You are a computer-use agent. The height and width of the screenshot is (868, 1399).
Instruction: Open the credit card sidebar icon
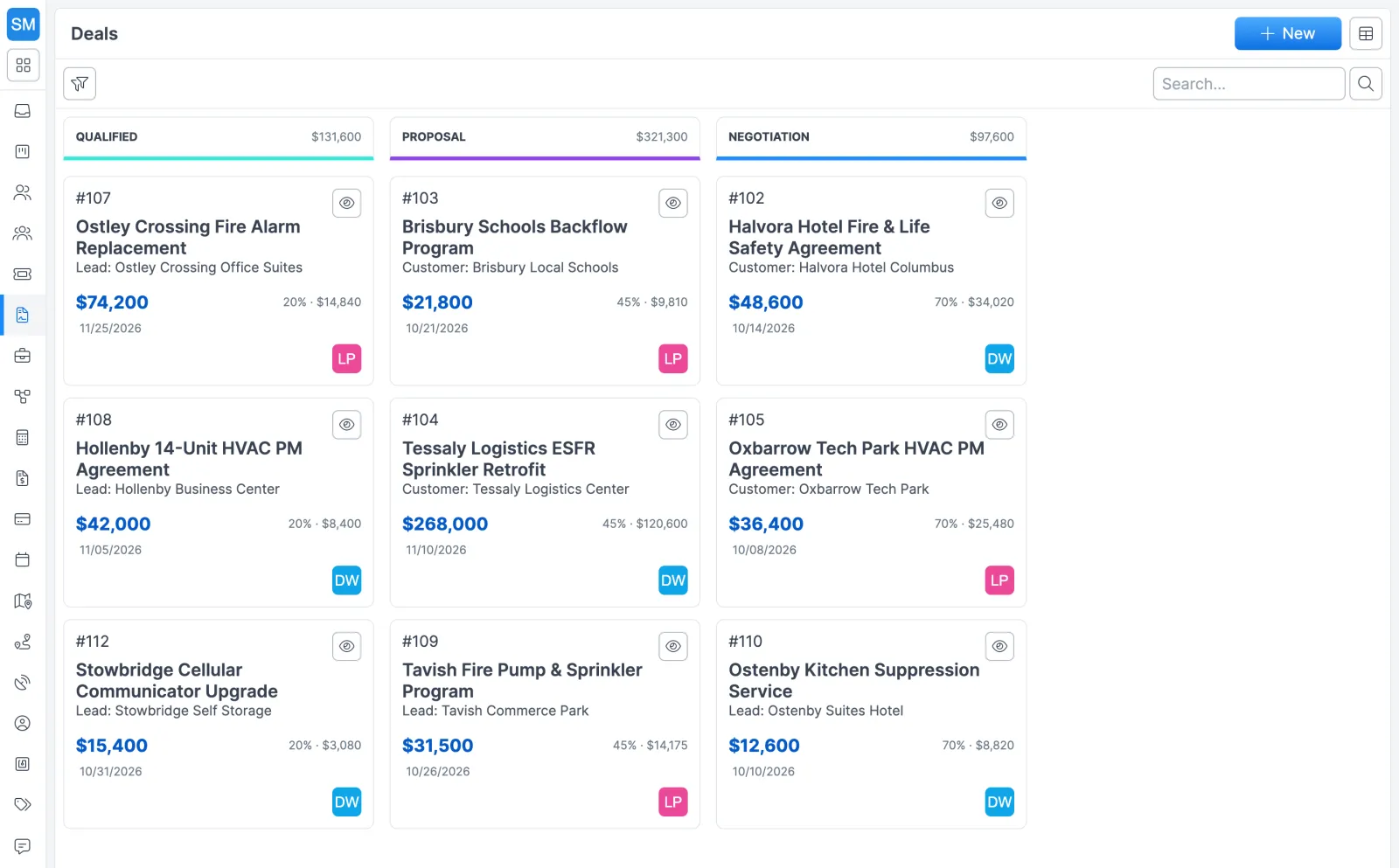point(23,518)
